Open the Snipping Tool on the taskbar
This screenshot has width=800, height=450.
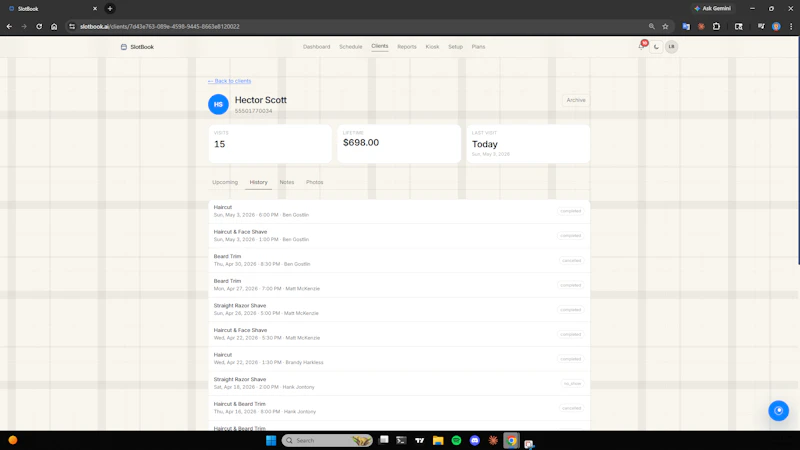pyautogui.click(x=529, y=443)
